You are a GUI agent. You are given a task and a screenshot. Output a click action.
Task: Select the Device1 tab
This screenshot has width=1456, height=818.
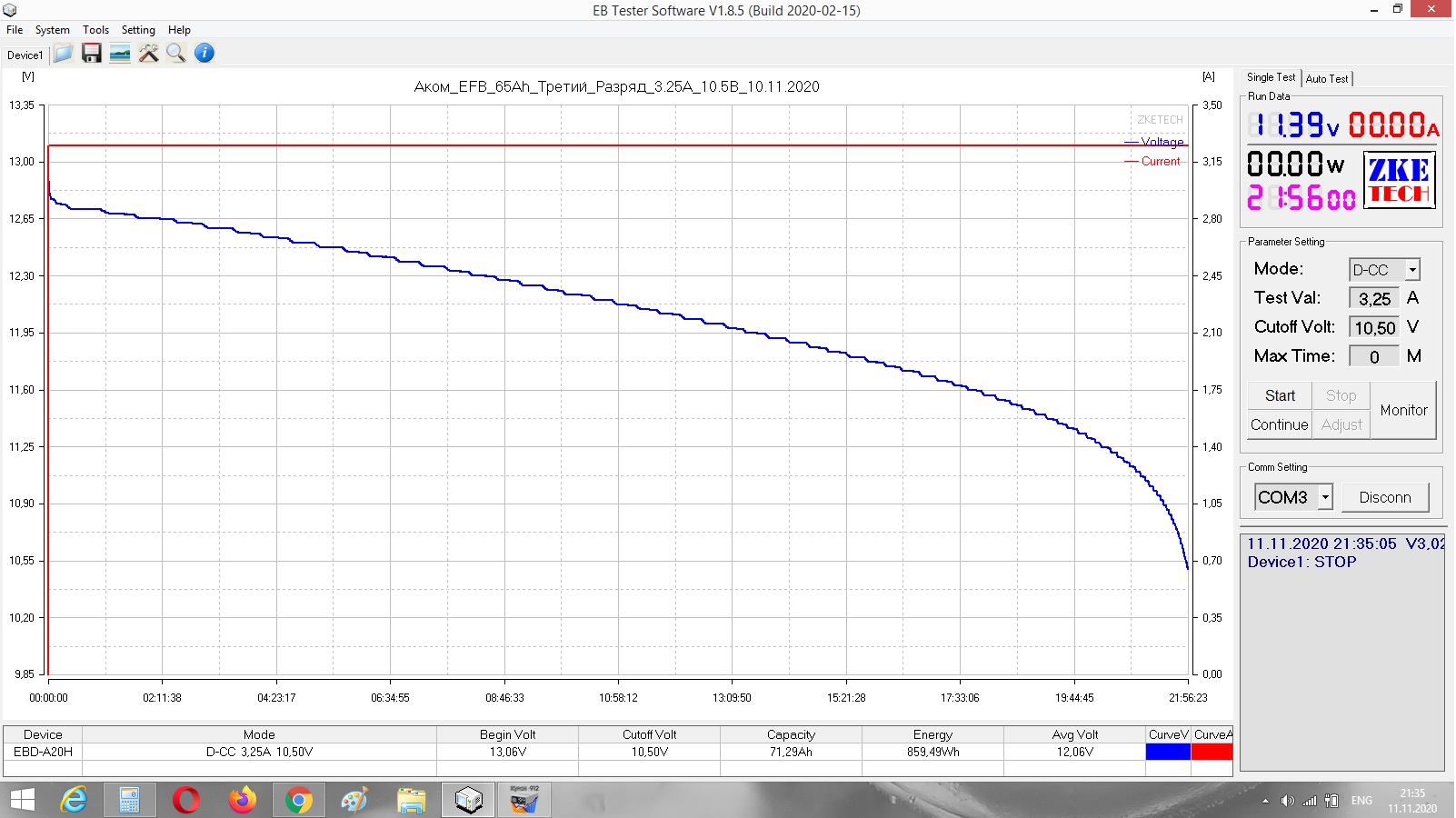click(x=25, y=55)
